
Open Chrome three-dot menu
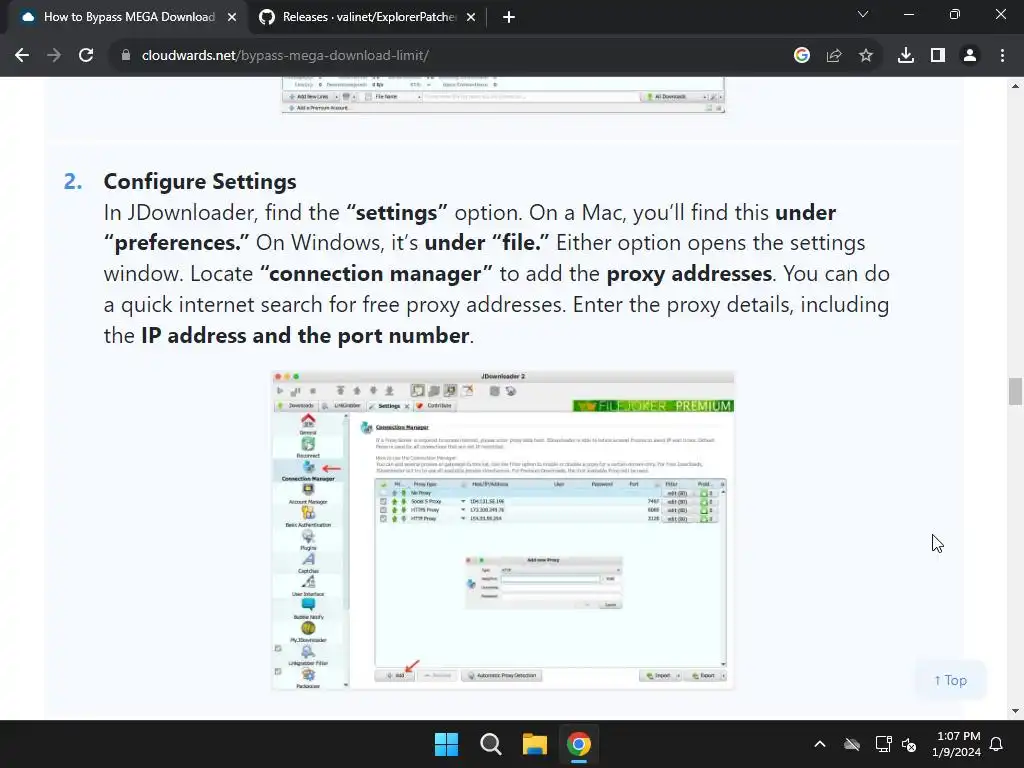tap(1002, 56)
